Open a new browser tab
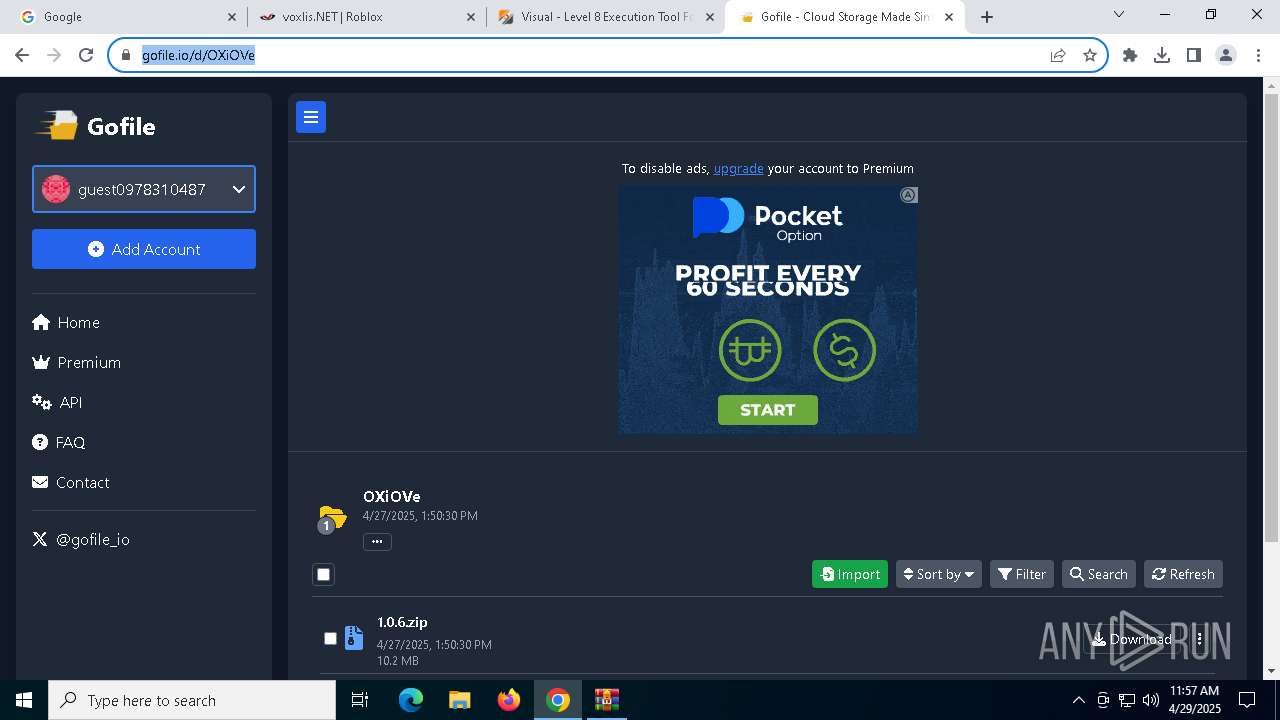The height and width of the screenshot is (720, 1280). pyautogui.click(x=987, y=17)
